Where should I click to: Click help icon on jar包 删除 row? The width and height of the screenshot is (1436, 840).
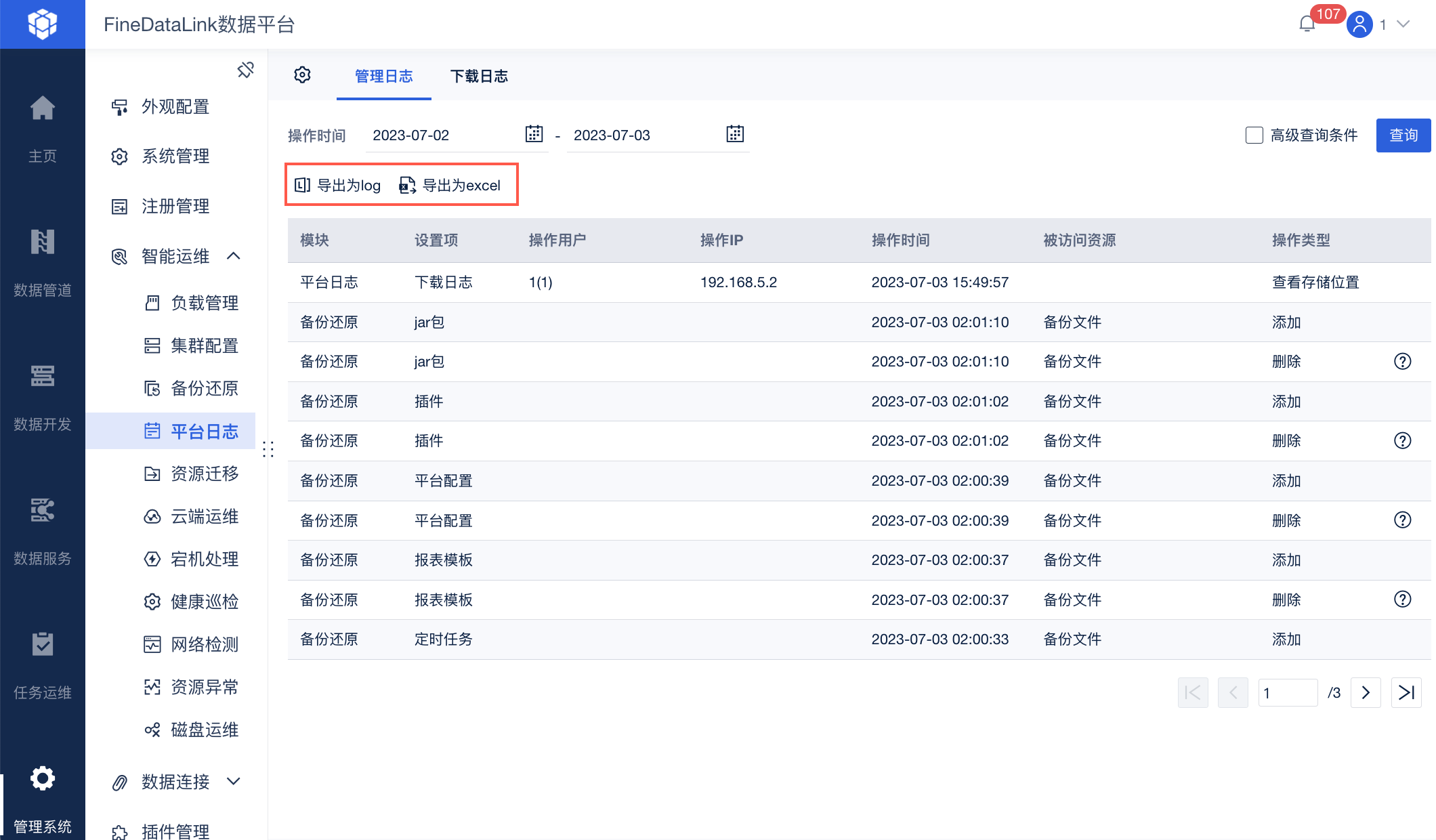(x=1402, y=362)
